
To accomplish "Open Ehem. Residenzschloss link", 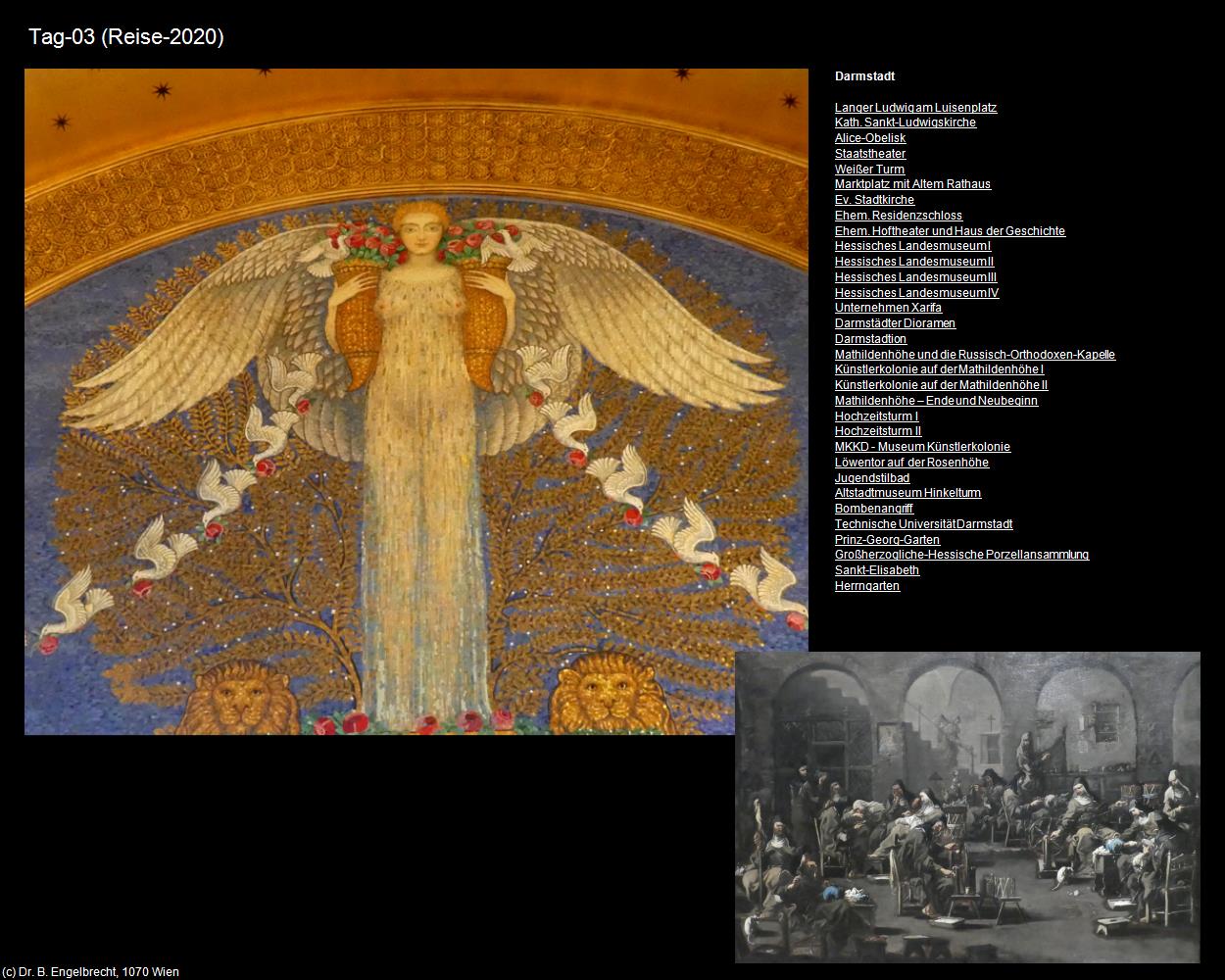I will pyautogui.click(x=899, y=216).
